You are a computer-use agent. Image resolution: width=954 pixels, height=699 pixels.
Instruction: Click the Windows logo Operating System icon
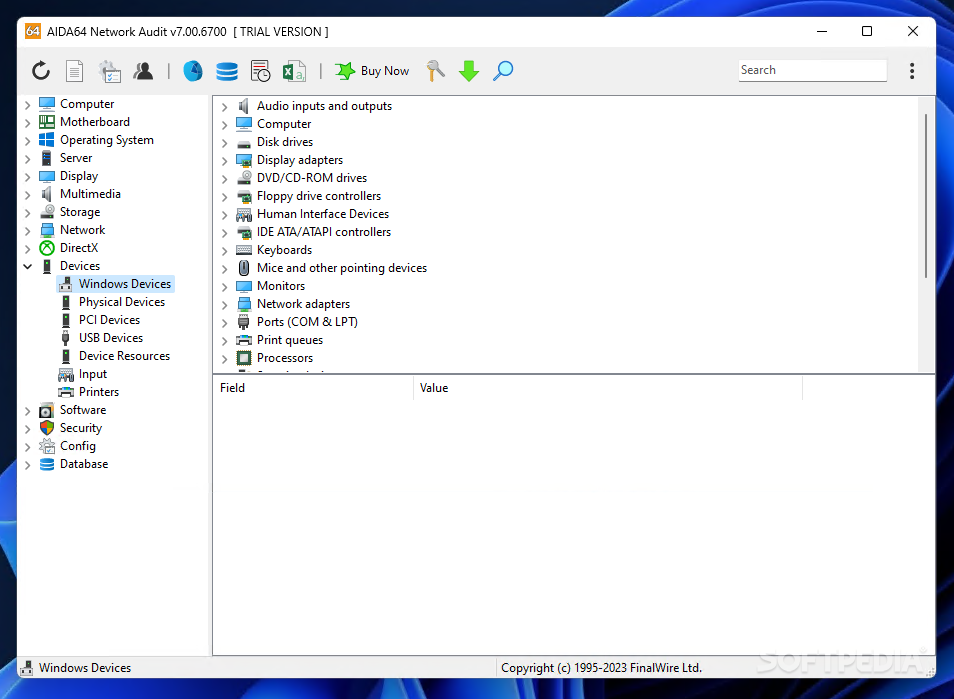click(47, 139)
